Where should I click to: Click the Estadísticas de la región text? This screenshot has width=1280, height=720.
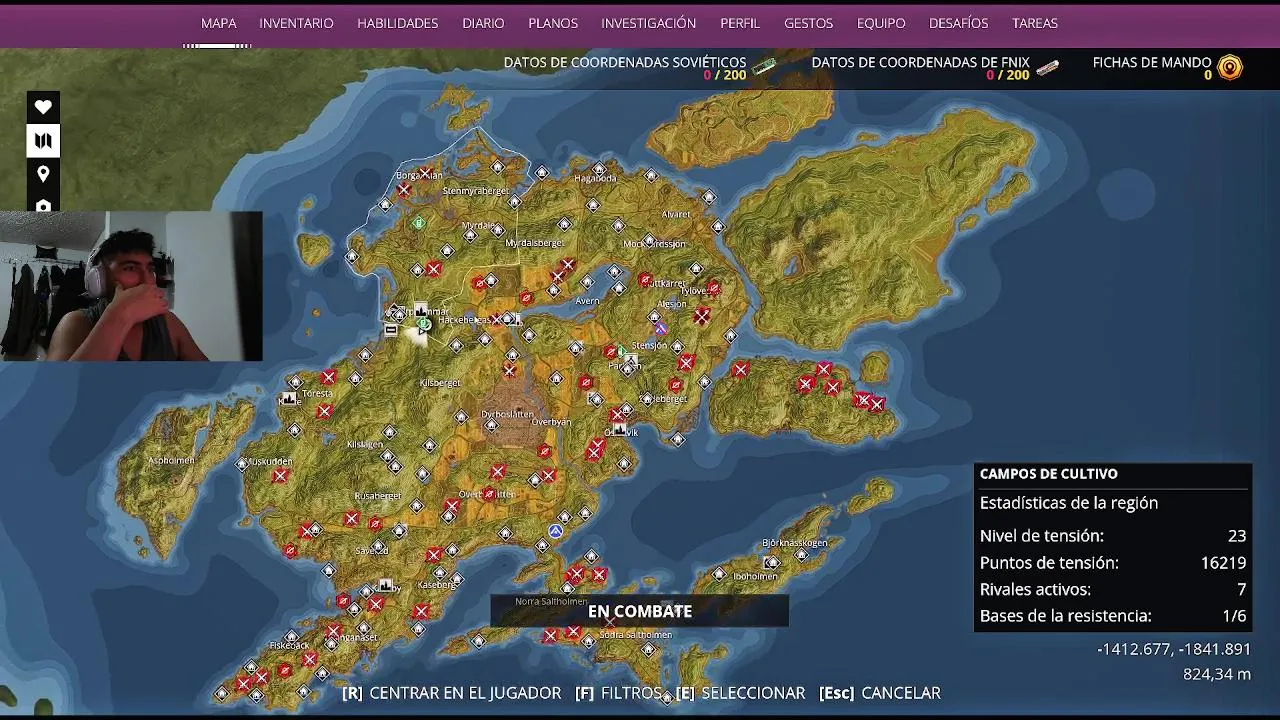pos(1069,503)
